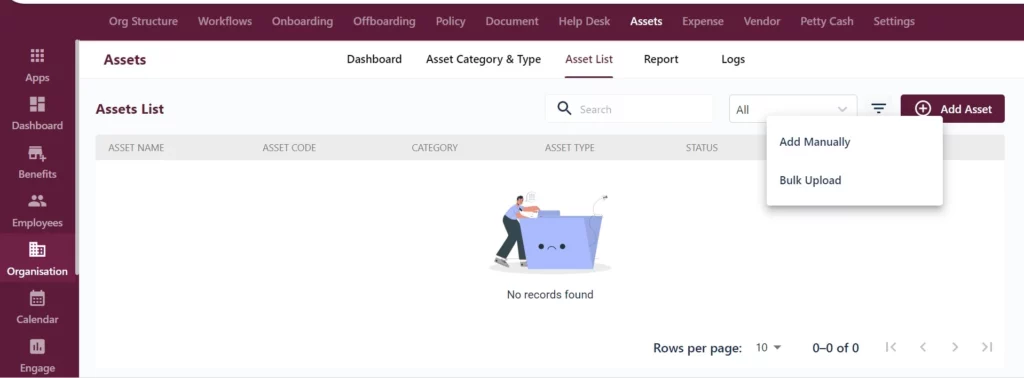Jump to last page arrow
Viewport: 1024px width, 378px height.
(x=987, y=347)
